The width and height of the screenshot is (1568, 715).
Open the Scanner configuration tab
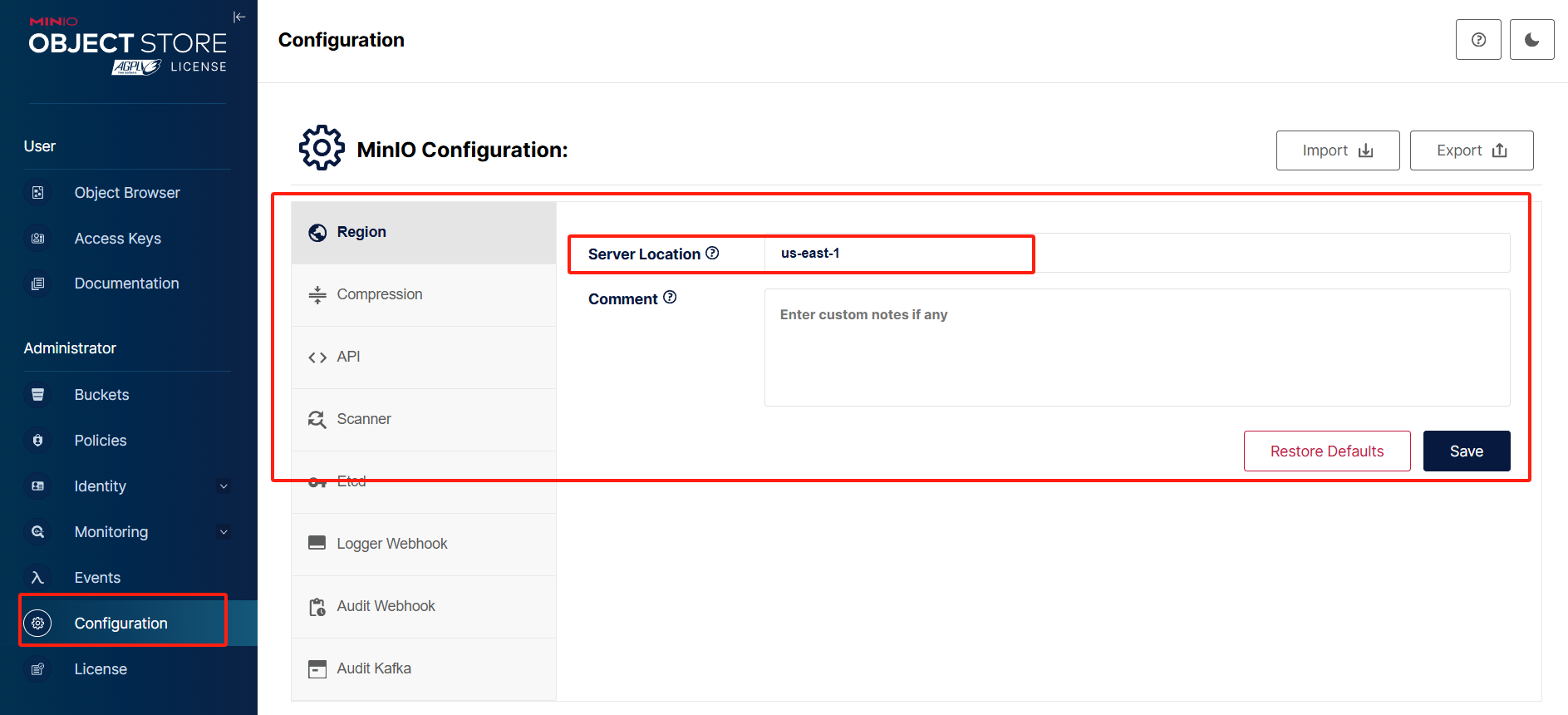click(x=364, y=419)
